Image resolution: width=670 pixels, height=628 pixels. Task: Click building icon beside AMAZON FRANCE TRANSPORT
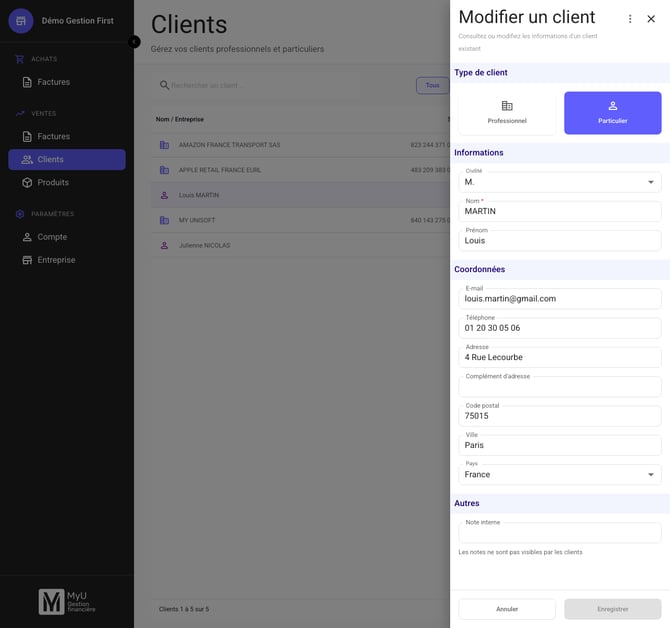[x=164, y=145]
